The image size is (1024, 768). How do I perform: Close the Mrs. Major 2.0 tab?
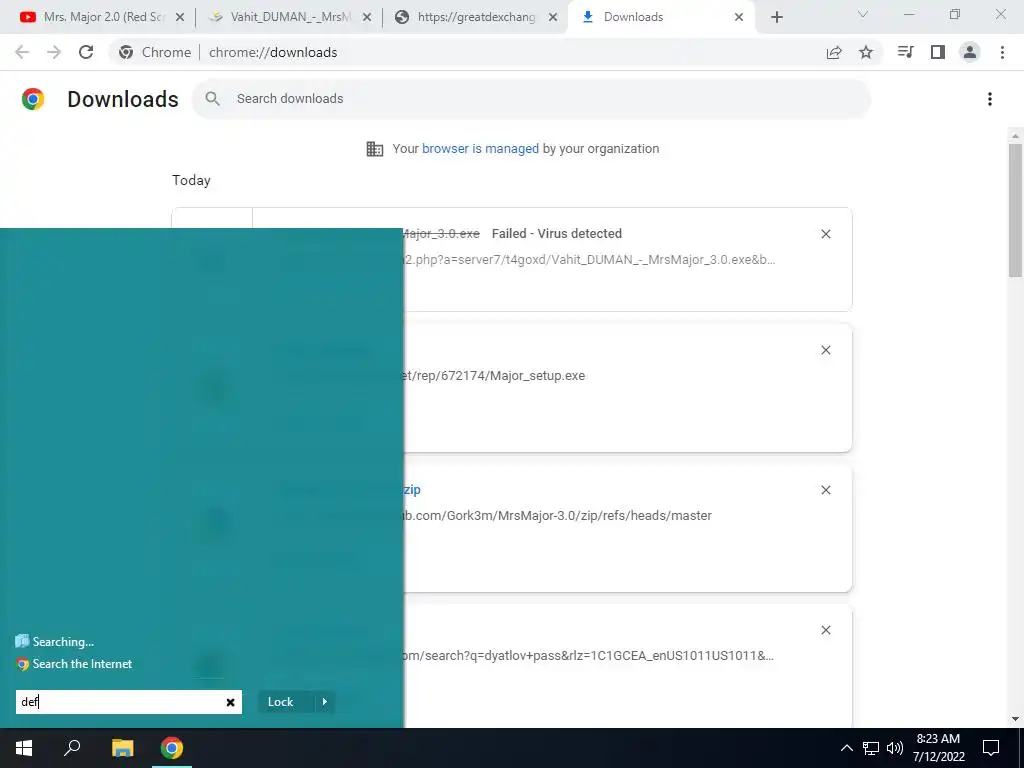(180, 18)
